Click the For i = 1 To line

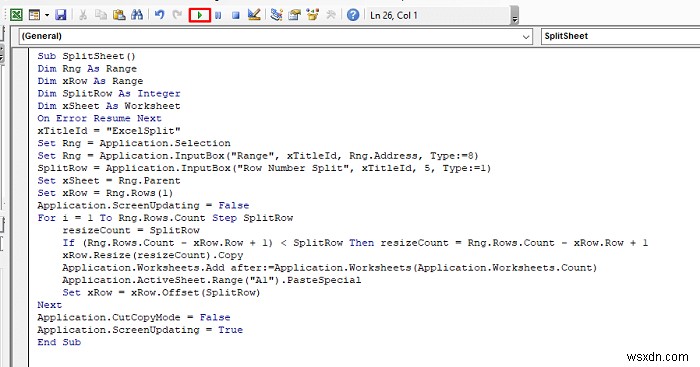[165, 218]
